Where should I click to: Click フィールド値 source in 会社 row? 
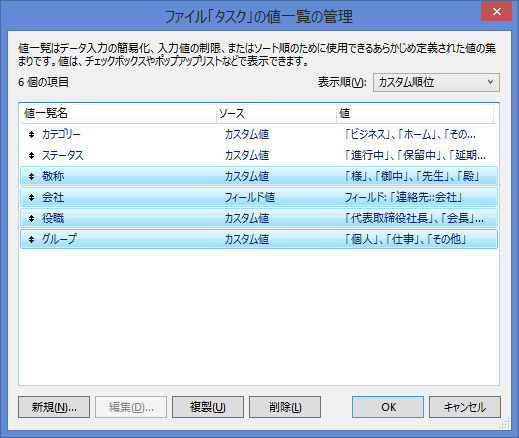pyautogui.click(x=250, y=197)
